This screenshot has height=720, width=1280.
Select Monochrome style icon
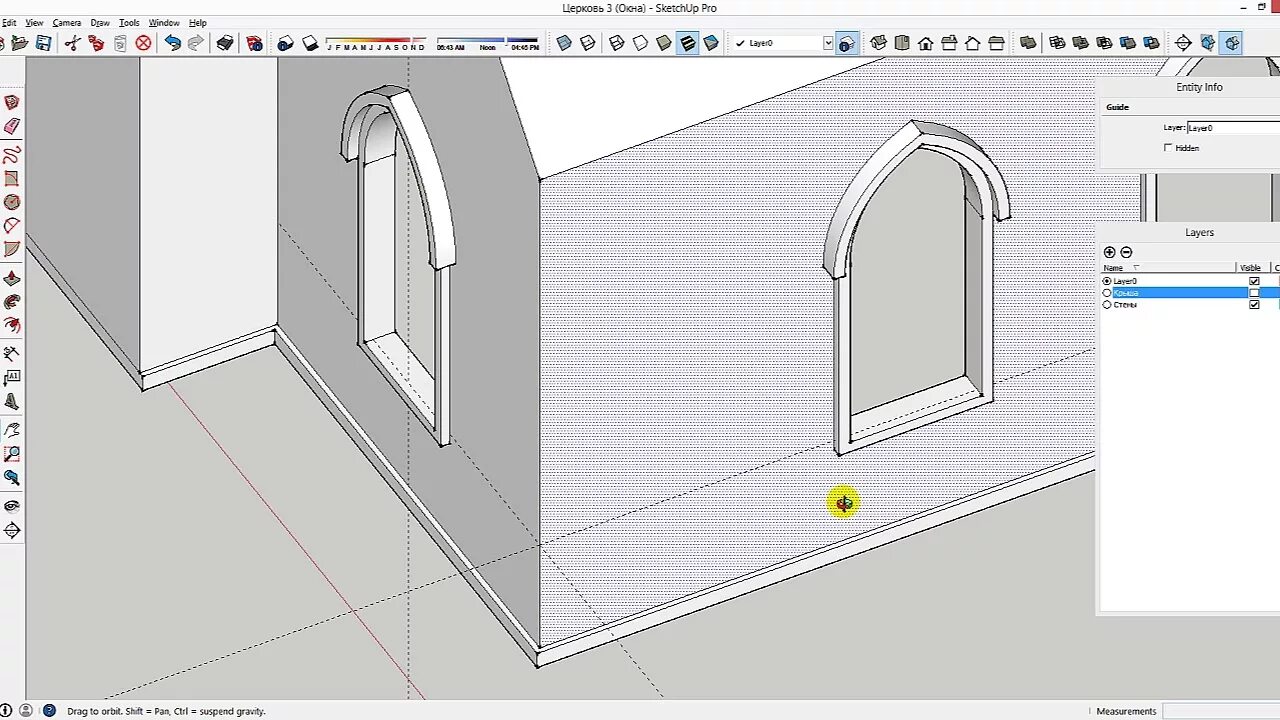[711, 43]
